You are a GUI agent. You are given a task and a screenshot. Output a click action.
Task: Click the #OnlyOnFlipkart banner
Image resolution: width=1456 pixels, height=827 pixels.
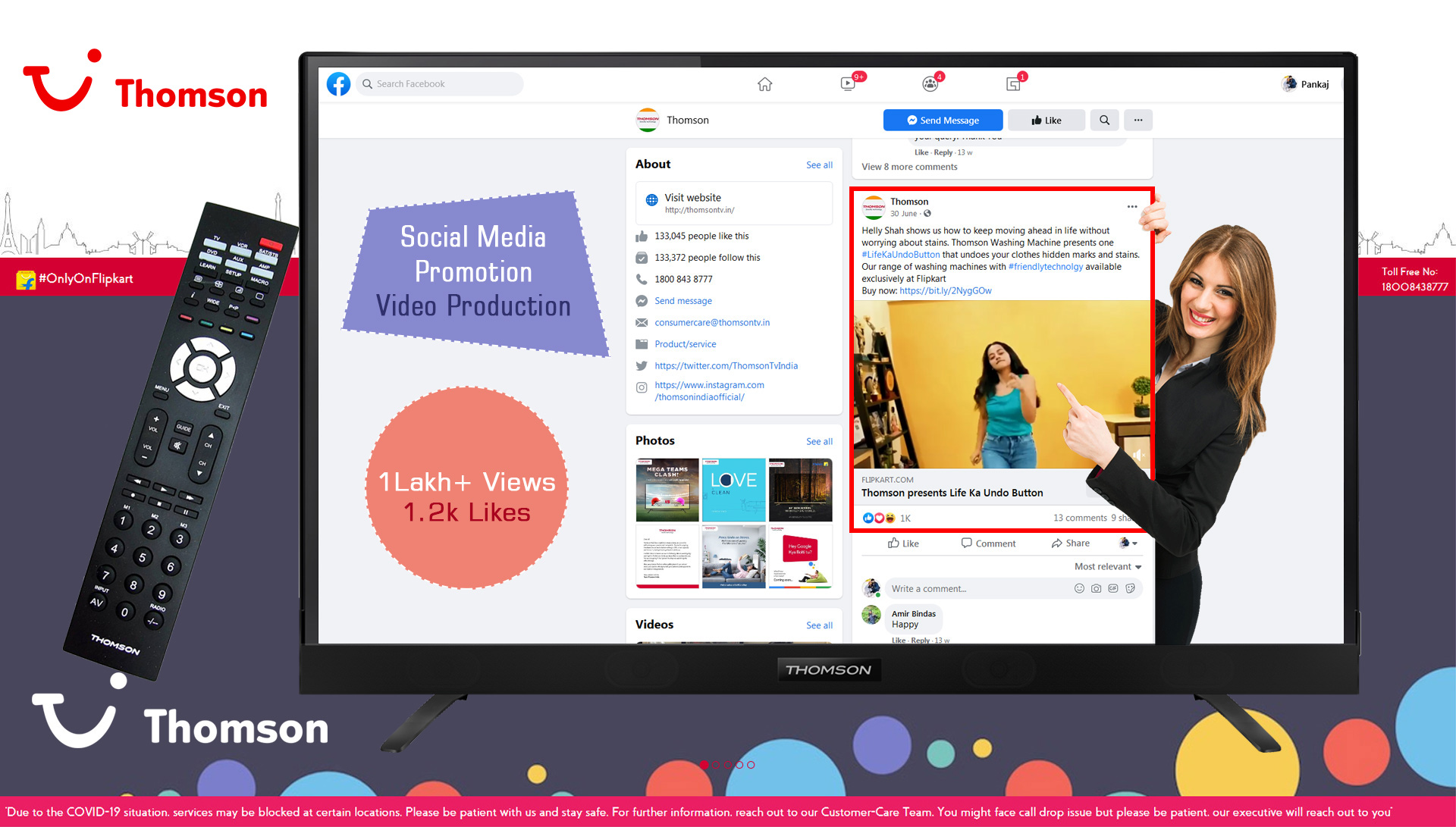point(75,279)
